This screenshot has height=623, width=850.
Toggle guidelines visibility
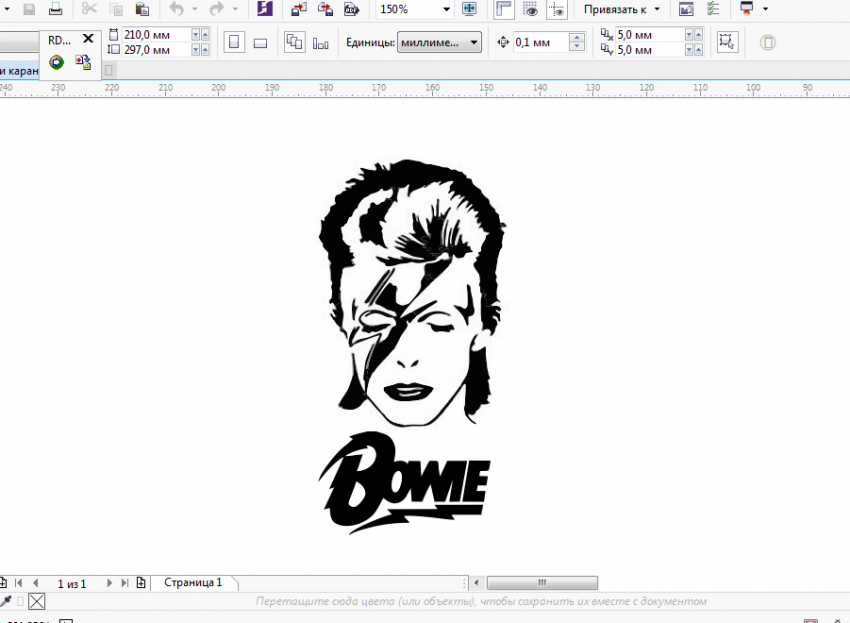[x=557, y=9]
